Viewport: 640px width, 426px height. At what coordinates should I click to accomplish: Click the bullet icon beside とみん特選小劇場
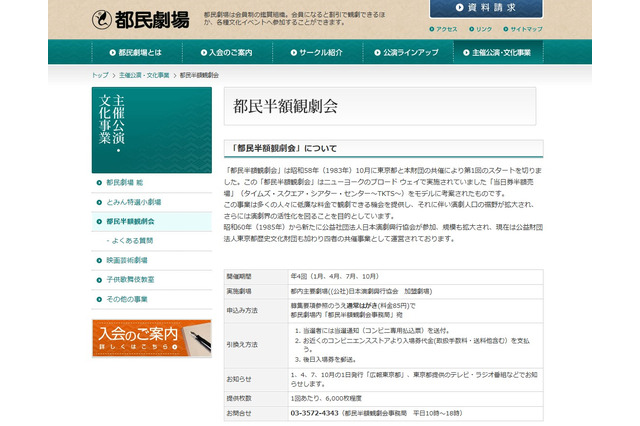click(99, 202)
